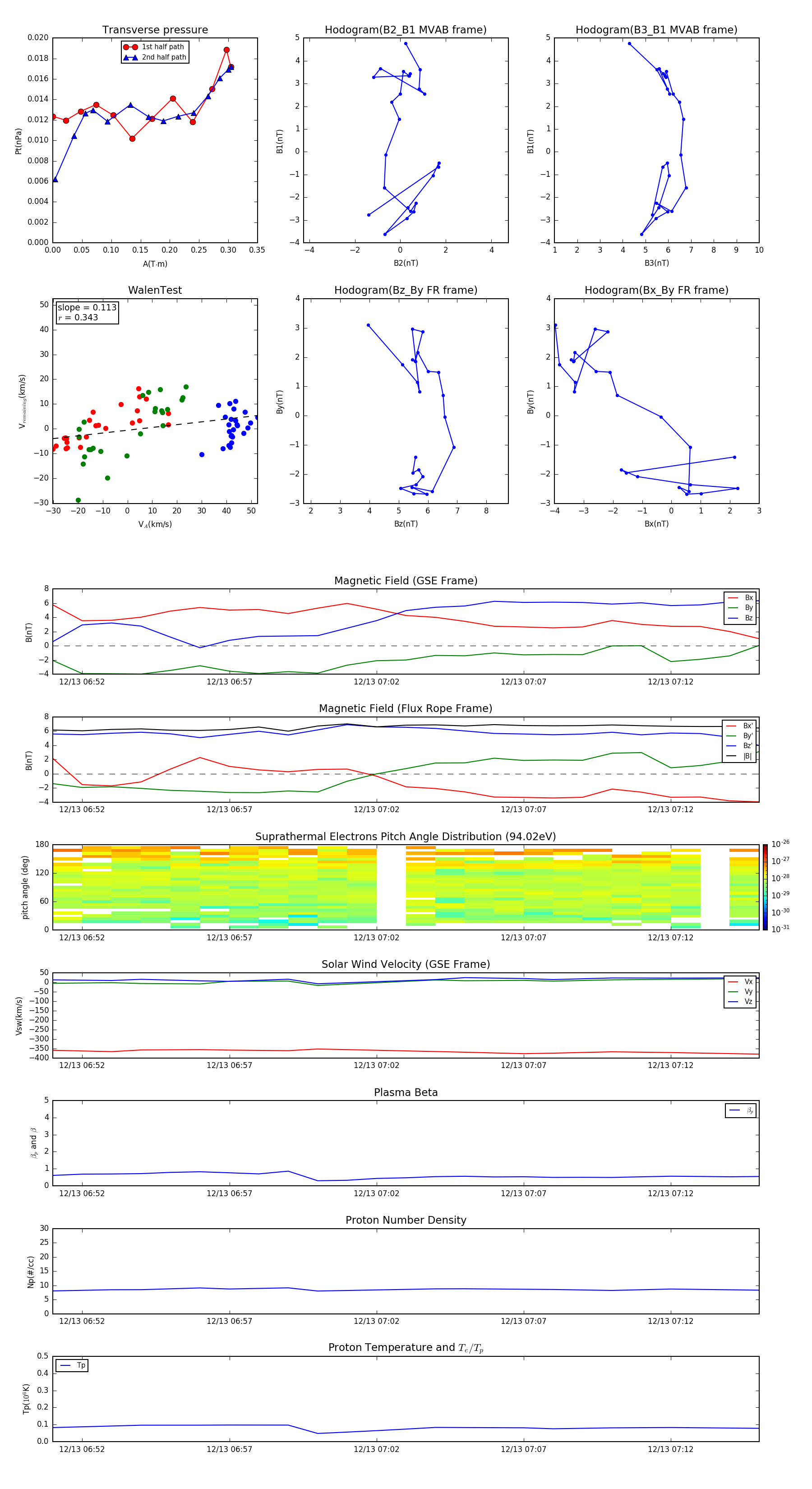
Task: Click the "Hodogram(B2_B1 MVAB frame)" title
Action: coord(406,30)
